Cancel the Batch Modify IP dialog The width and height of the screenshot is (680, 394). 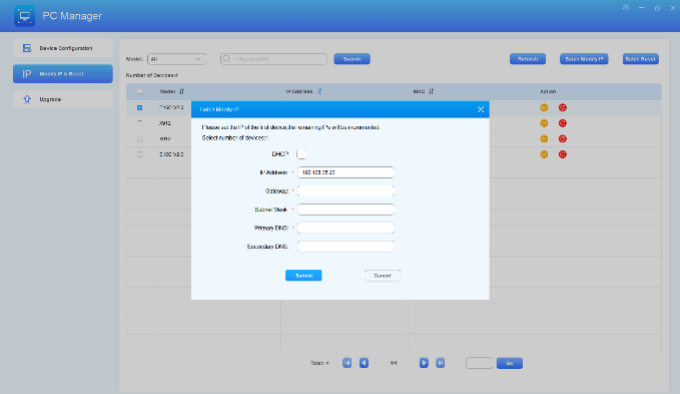pyautogui.click(x=382, y=275)
